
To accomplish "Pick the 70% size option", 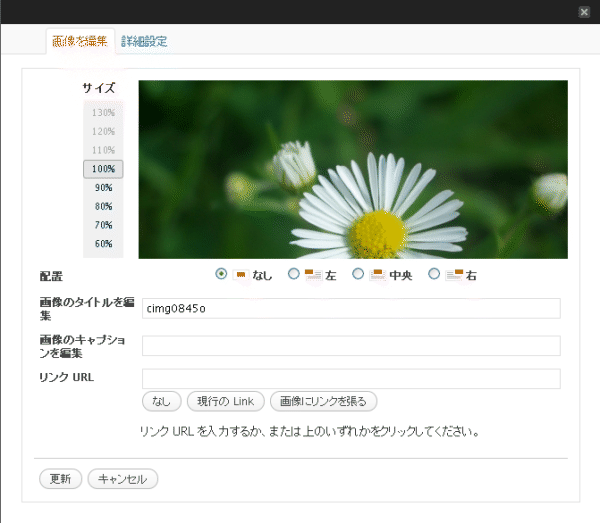I will point(103,225).
